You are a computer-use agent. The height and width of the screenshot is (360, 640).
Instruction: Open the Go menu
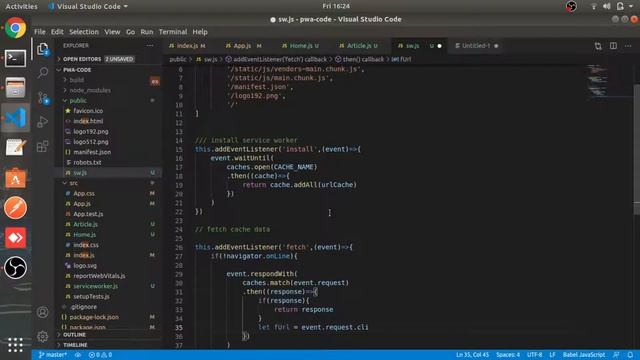[130, 32]
